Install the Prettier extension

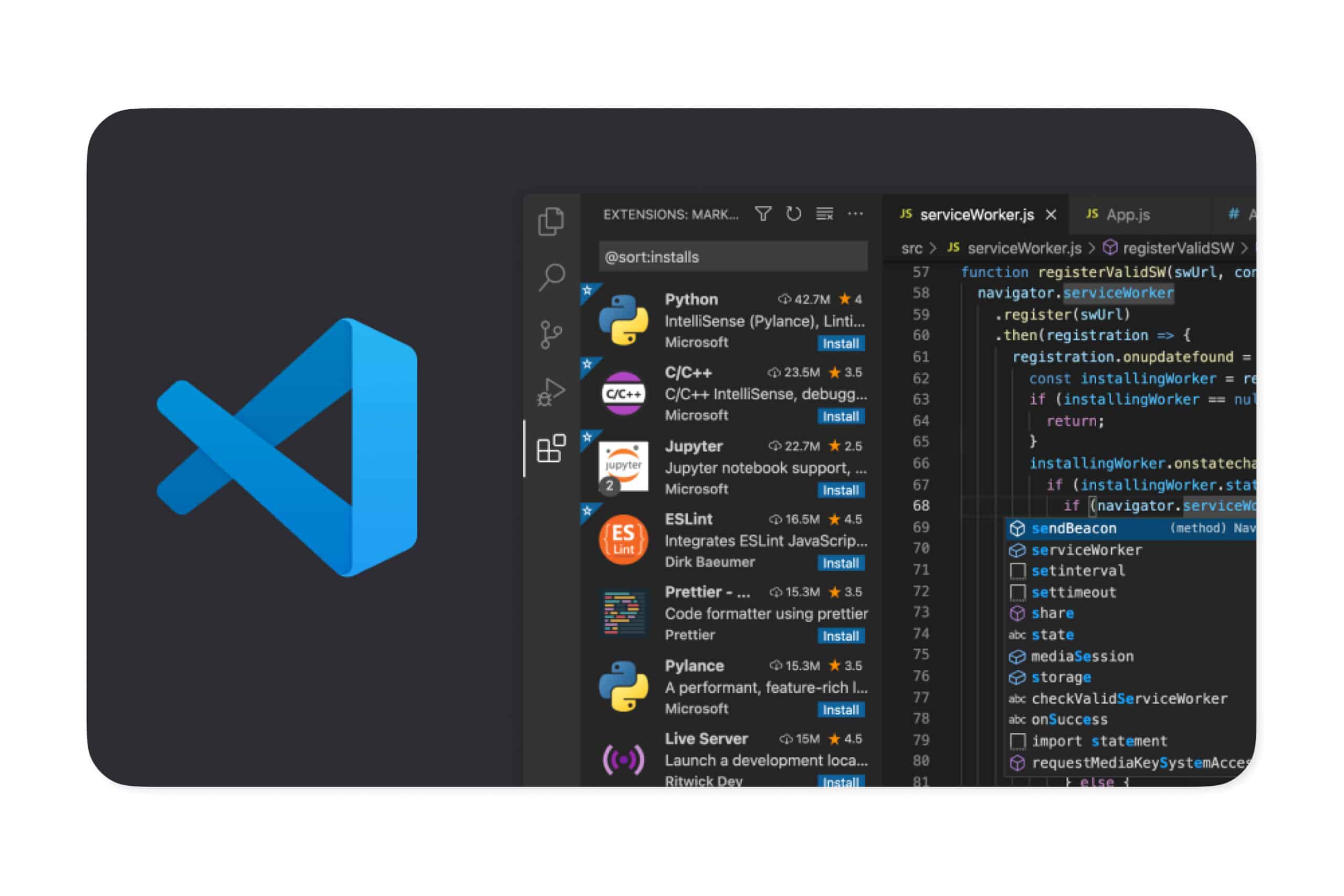pyautogui.click(x=840, y=636)
